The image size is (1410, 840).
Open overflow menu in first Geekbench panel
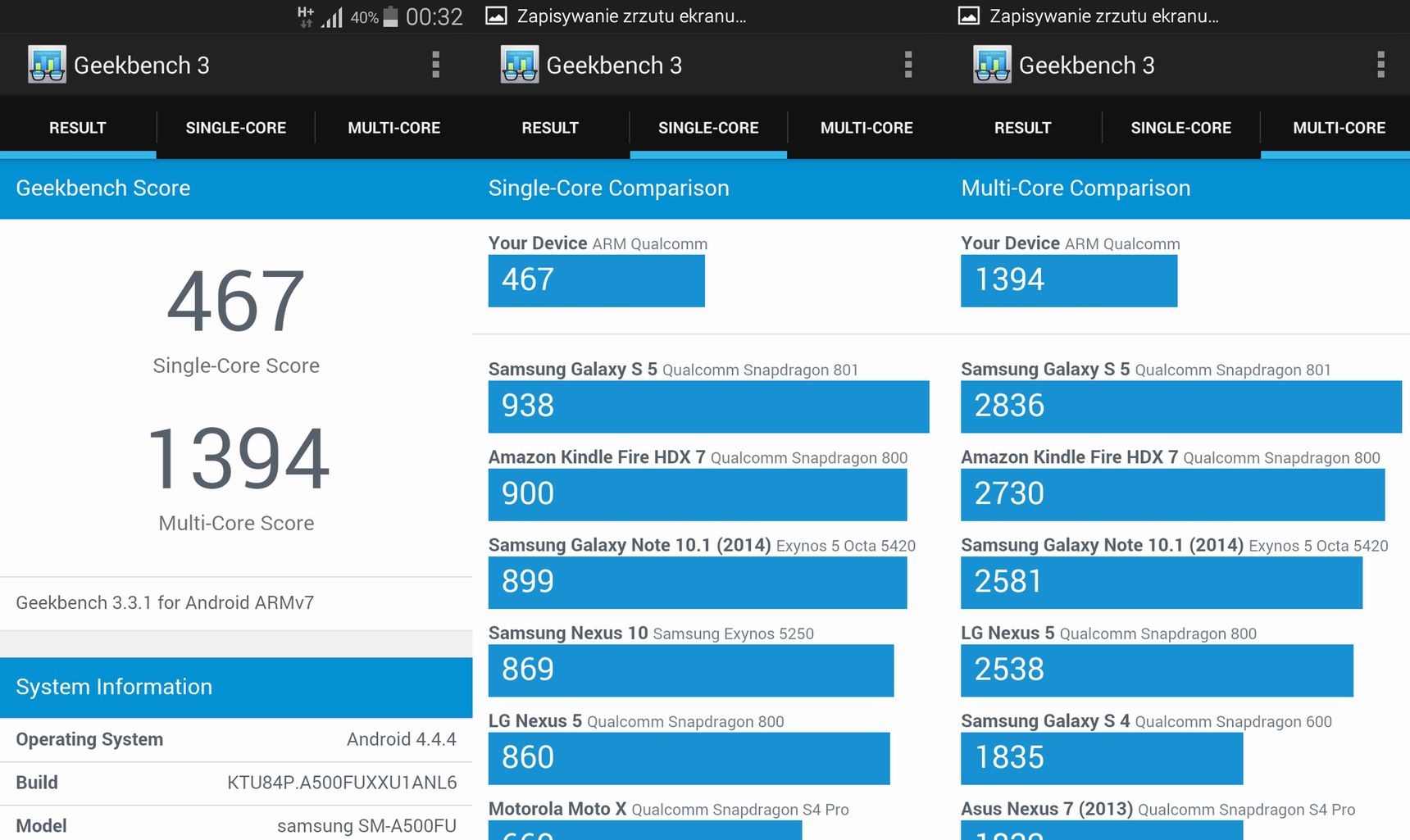(435, 65)
